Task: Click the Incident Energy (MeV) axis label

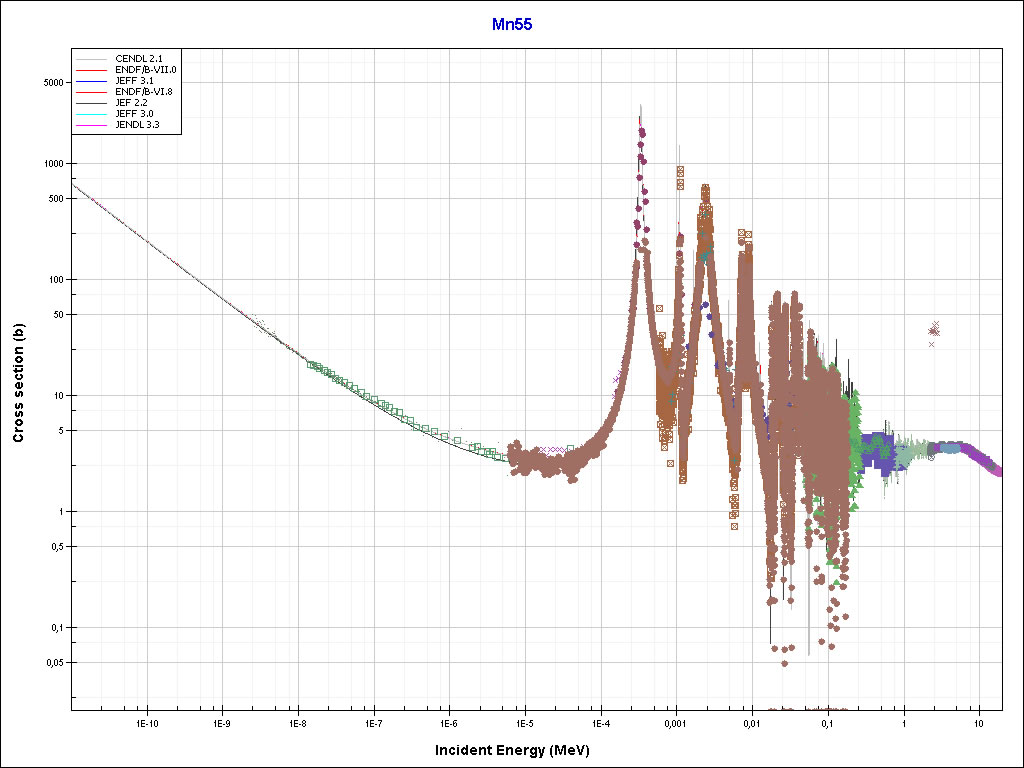Action: point(519,750)
